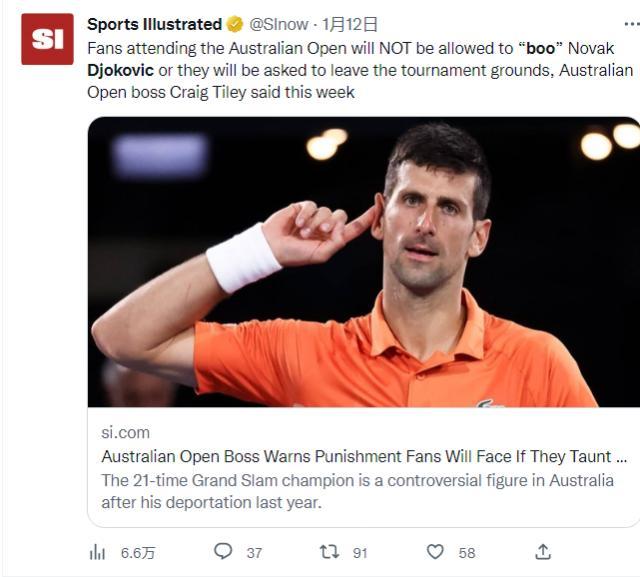Click the tweet text about Australian Open fans
Screen dimensions: 640x577
point(360,70)
